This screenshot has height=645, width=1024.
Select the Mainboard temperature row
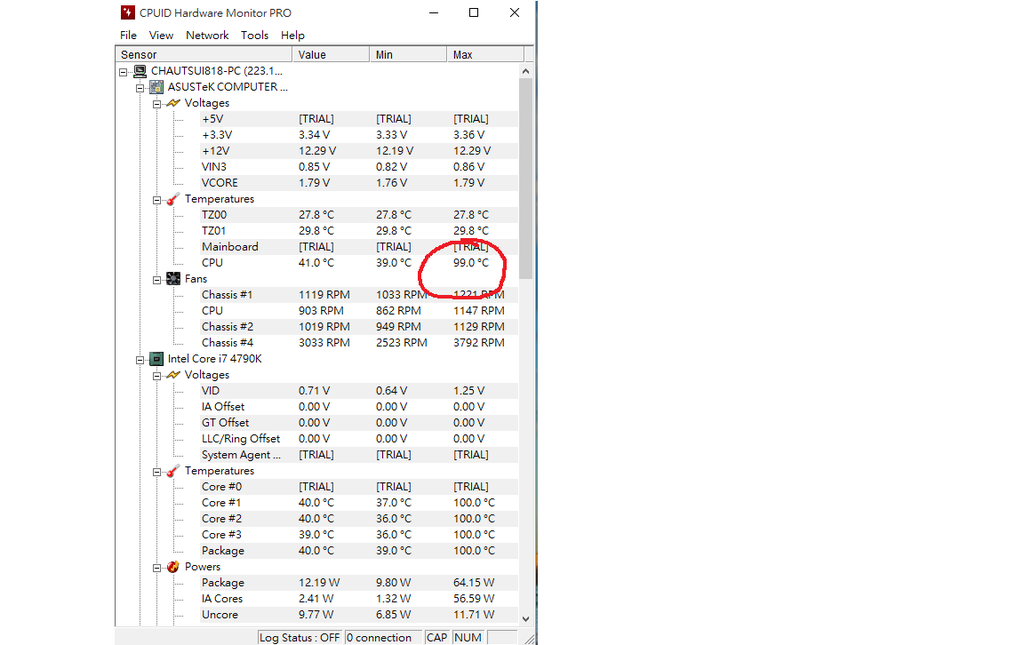(x=359, y=247)
